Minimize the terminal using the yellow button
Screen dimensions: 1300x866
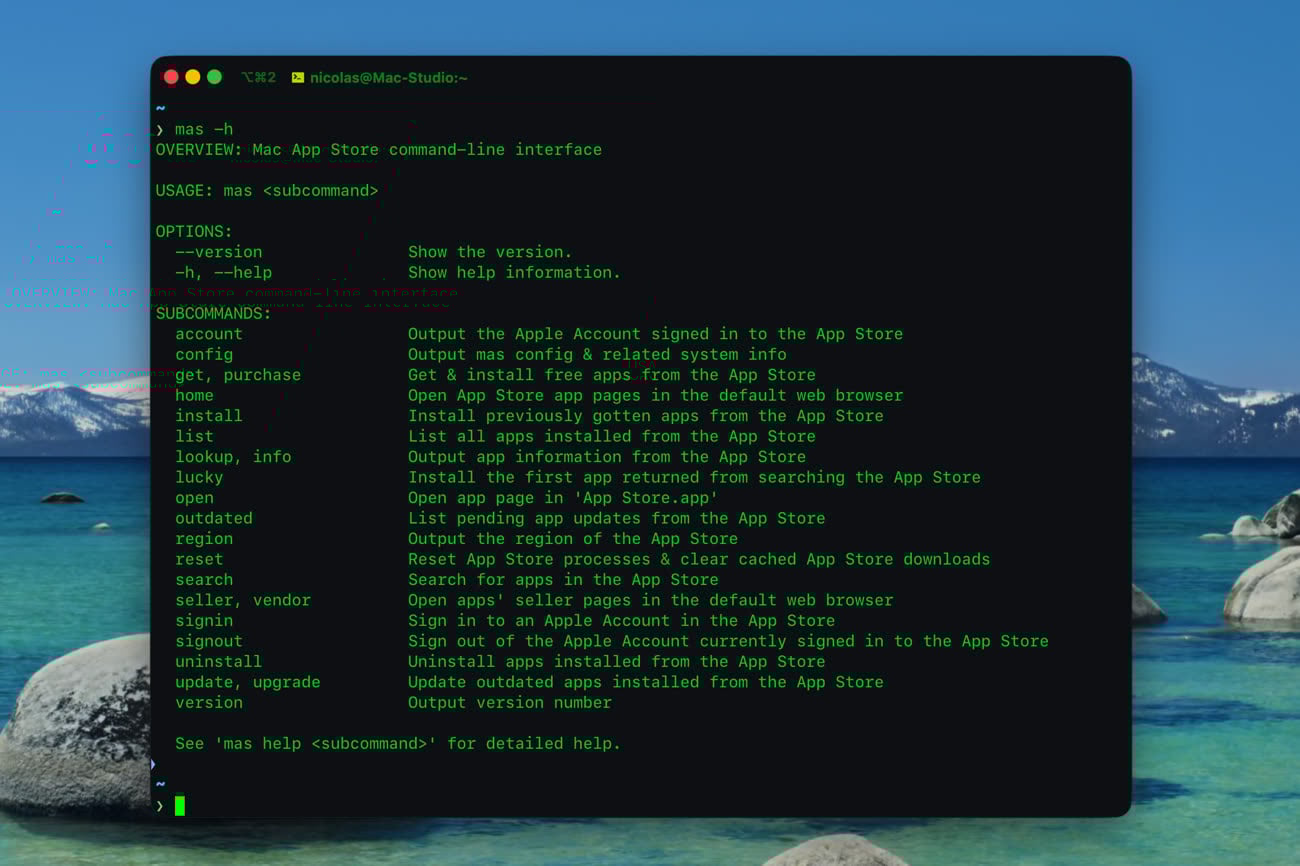click(x=193, y=77)
